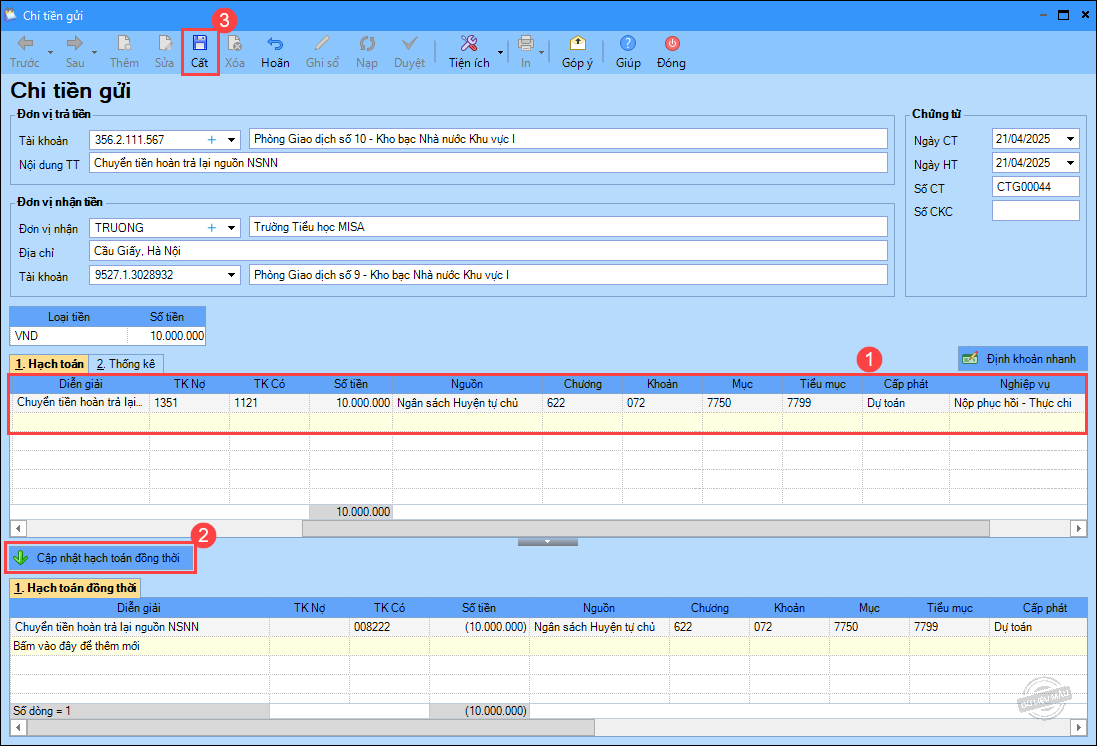Click the VND currency cell
1097x746 pixels.
(69, 336)
